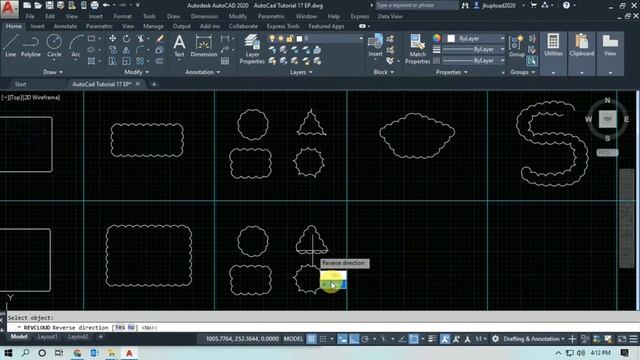Click the Help question mark icon

click(x=566, y=5)
